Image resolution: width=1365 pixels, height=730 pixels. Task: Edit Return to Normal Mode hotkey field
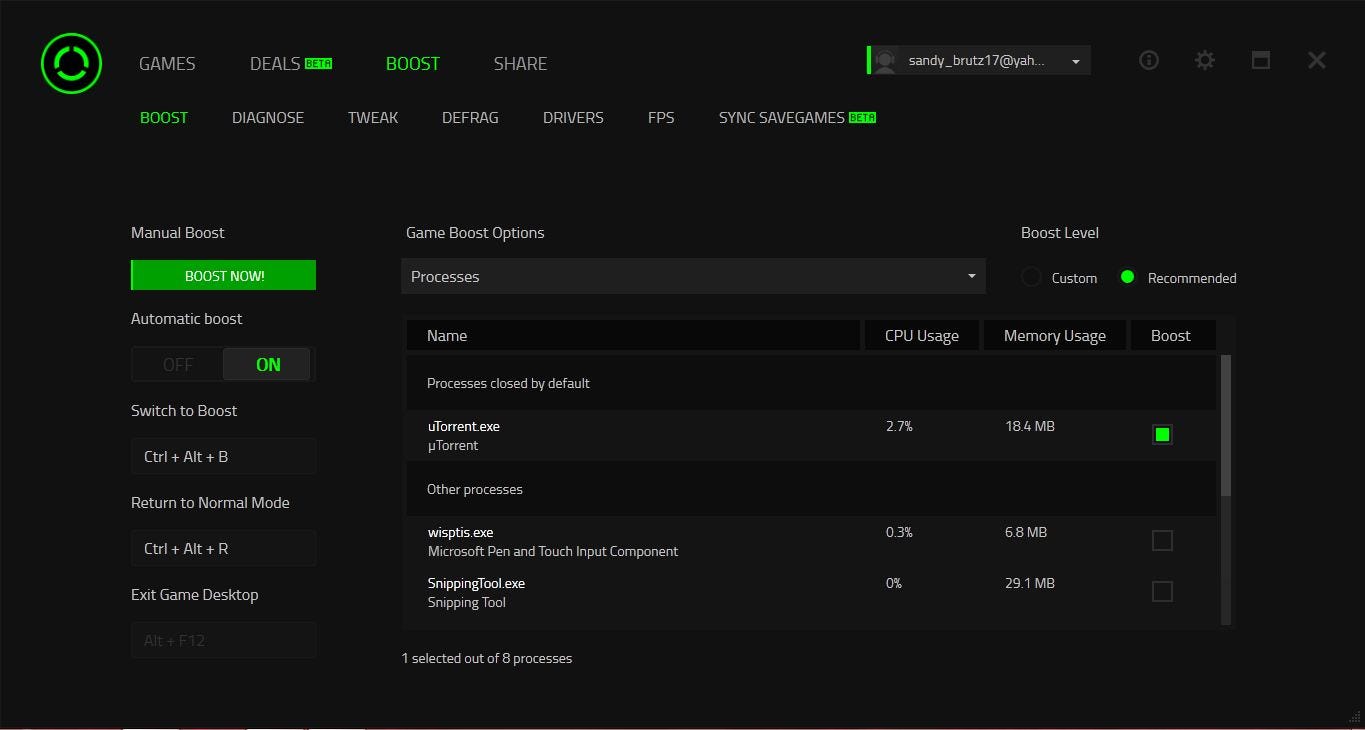click(x=224, y=548)
